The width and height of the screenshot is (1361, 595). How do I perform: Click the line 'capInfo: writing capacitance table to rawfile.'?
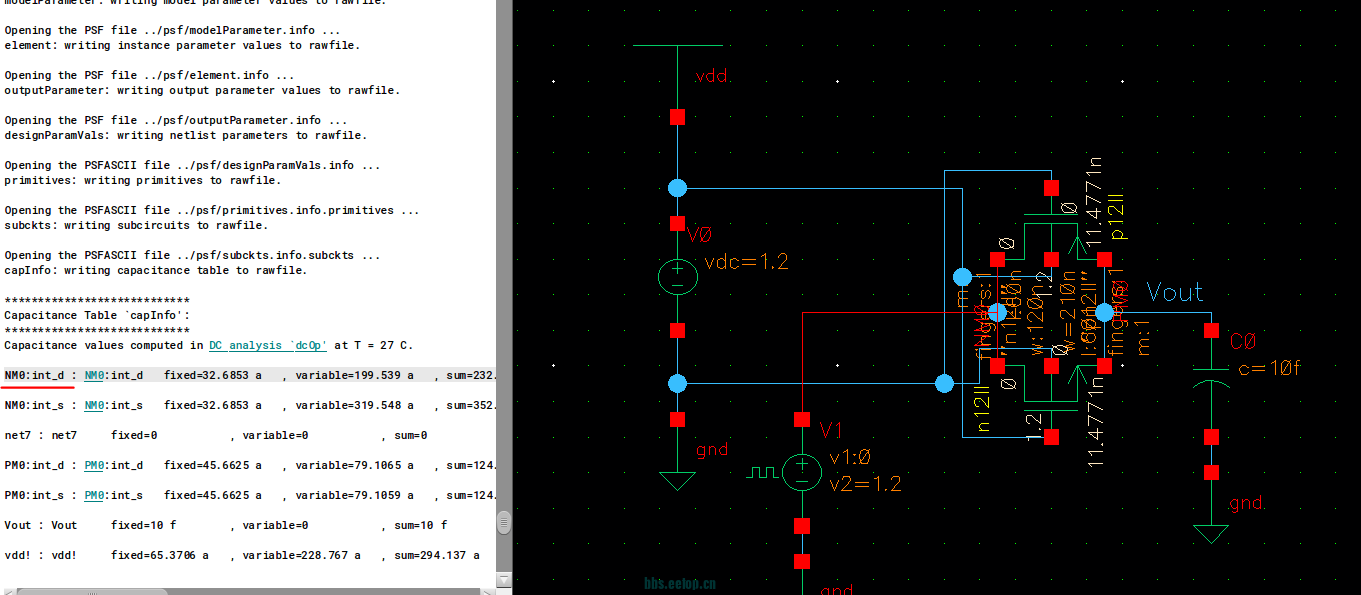(155, 270)
